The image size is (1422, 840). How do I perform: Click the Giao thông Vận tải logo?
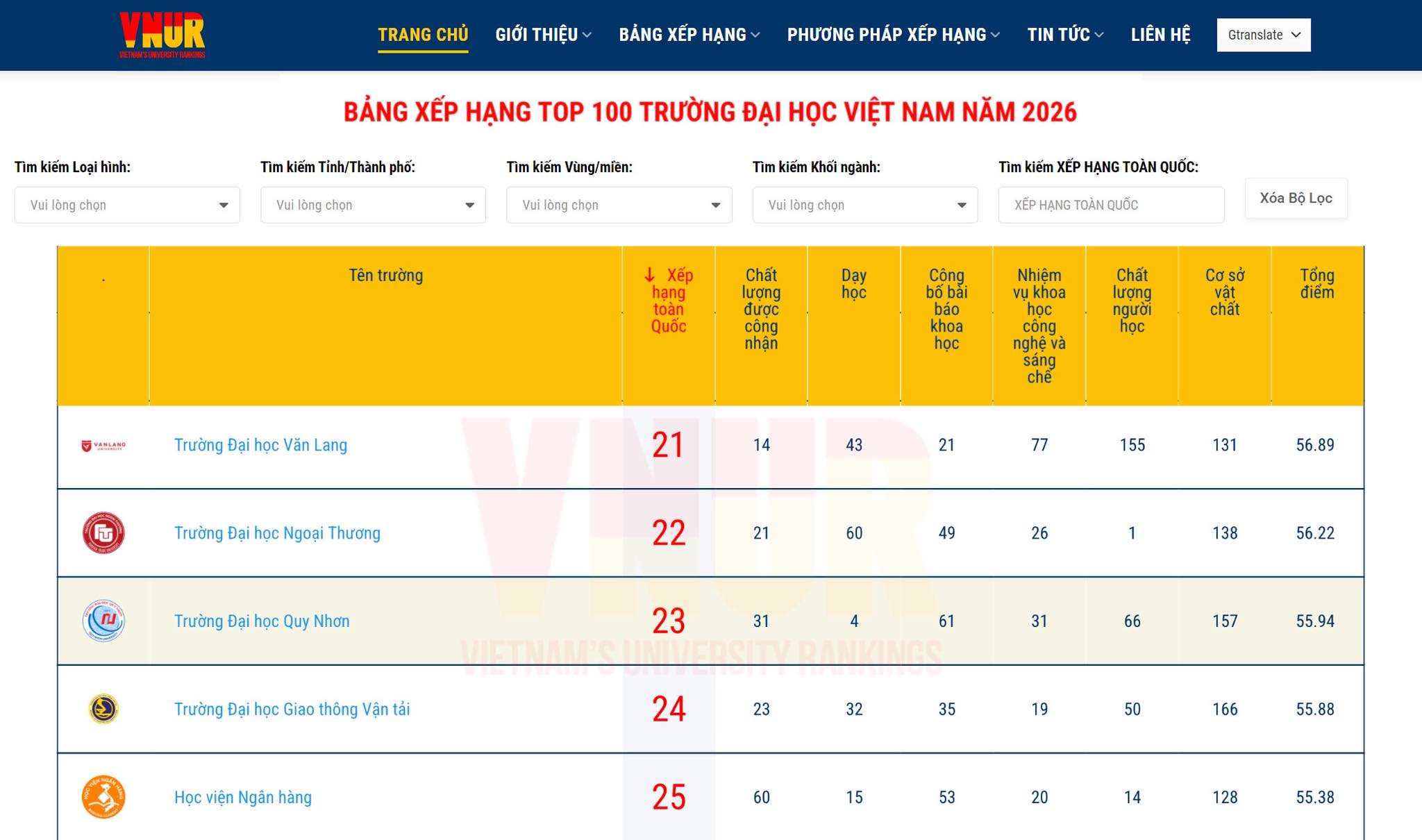tap(103, 709)
